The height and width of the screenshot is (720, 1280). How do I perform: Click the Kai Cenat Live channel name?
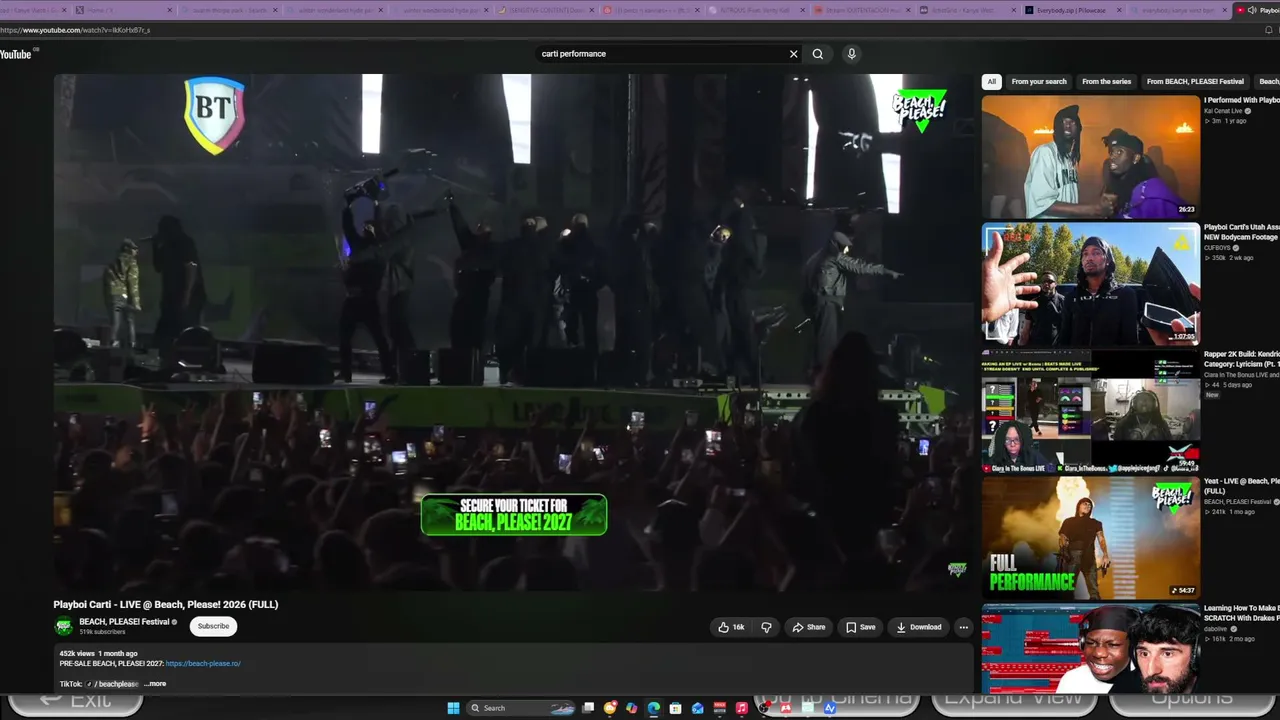click(1223, 110)
